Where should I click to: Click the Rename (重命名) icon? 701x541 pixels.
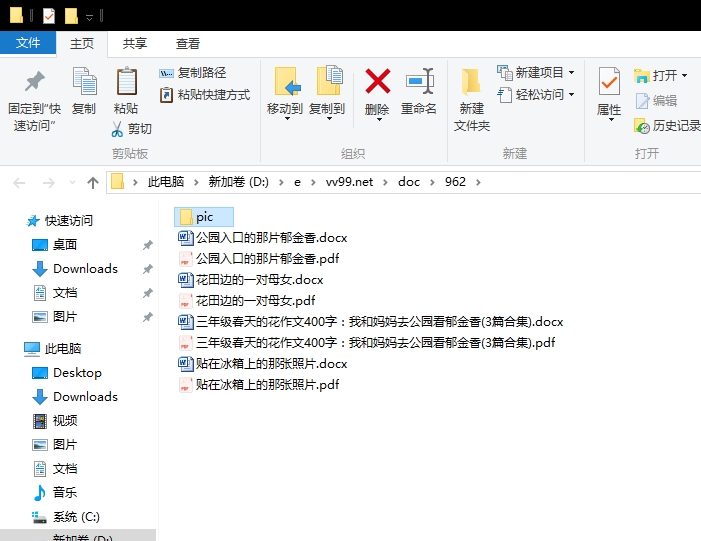coord(419,81)
